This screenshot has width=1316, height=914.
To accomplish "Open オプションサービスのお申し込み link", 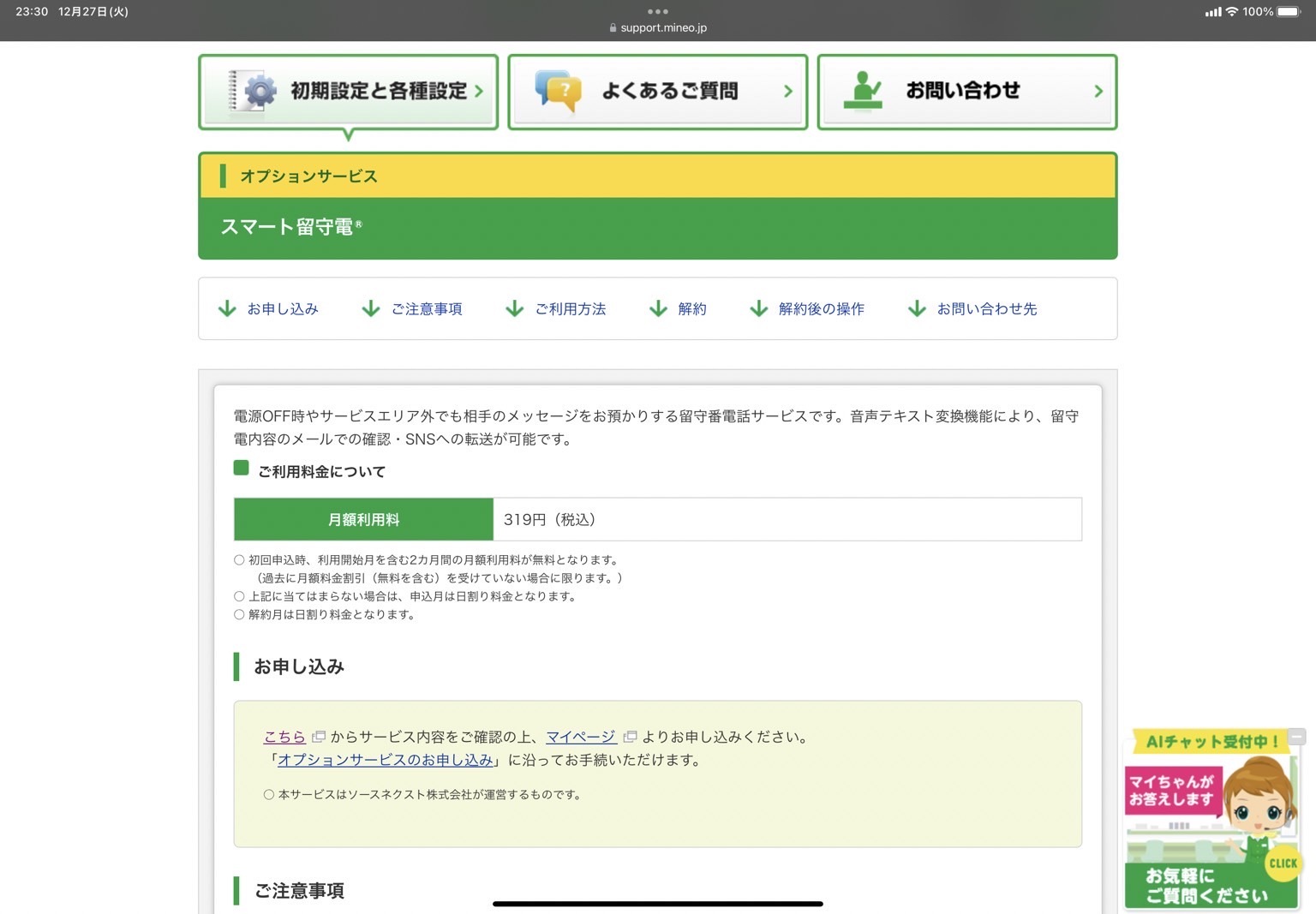I will (386, 760).
